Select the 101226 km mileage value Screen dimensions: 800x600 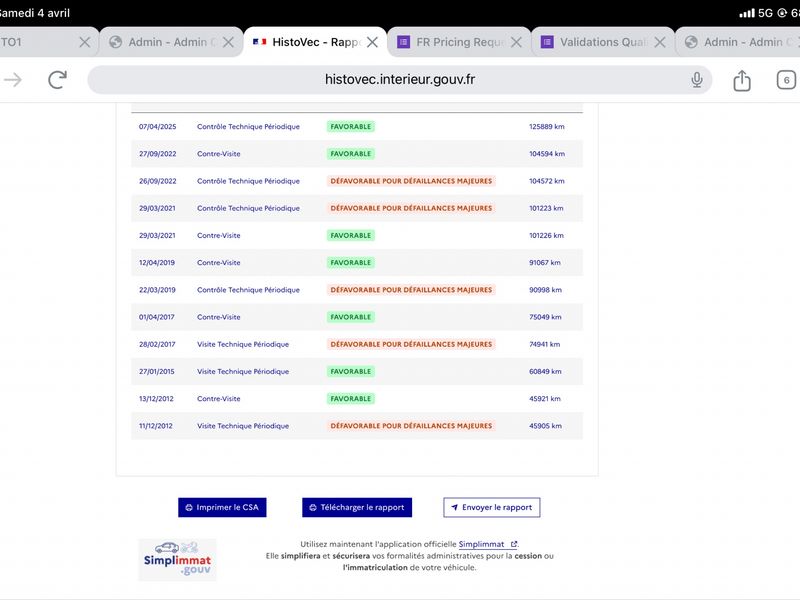[x=546, y=235]
